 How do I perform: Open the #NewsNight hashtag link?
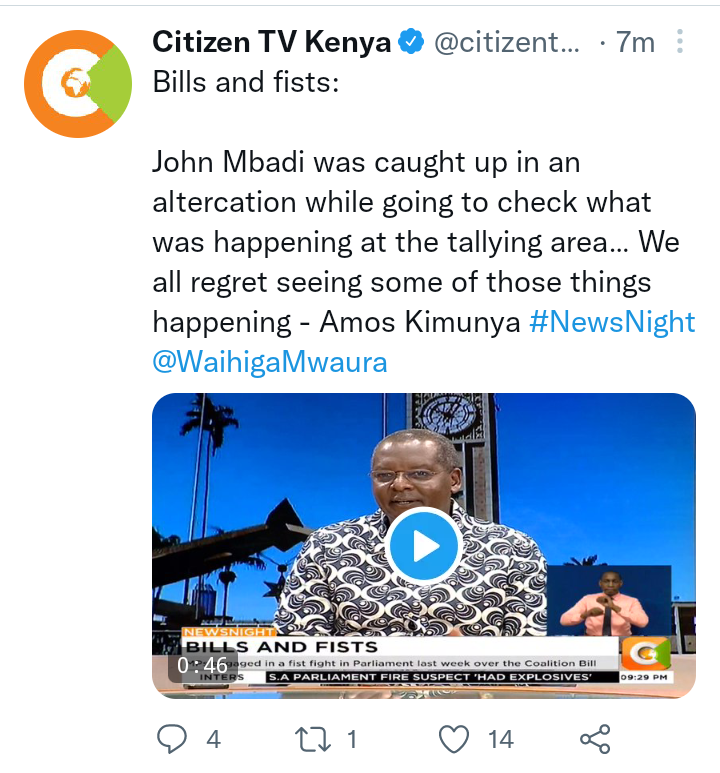pyautogui.click(x=612, y=322)
